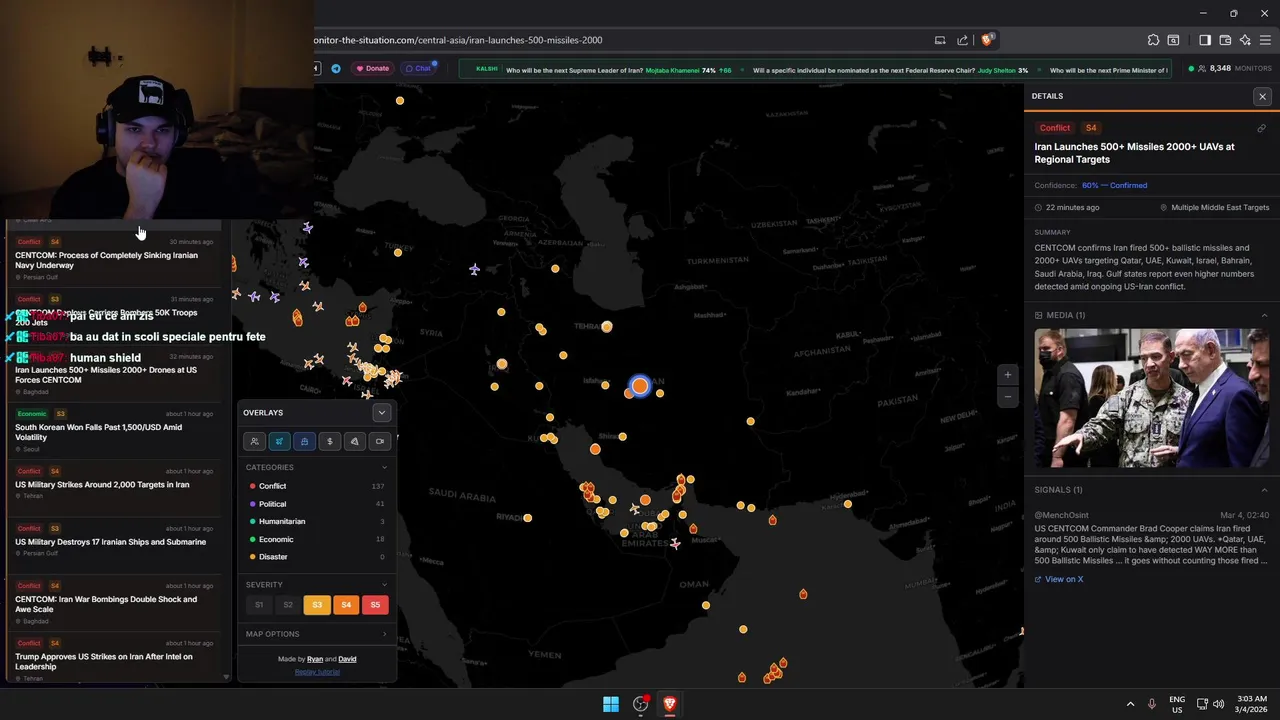This screenshot has width=1280, height=720.
Task: Toggle the aircraft tracking overlay
Action: (279, 441)
